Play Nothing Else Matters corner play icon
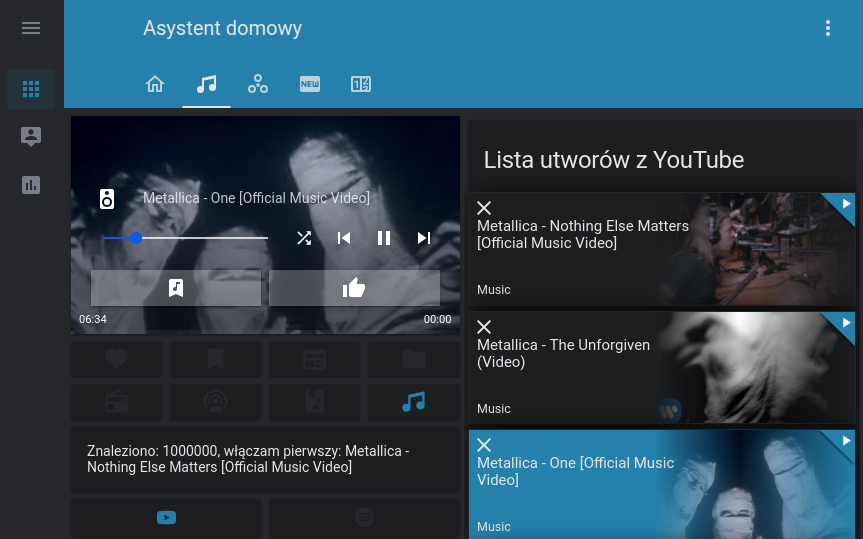The image size is (863, 539). click(x=845, y=204)
